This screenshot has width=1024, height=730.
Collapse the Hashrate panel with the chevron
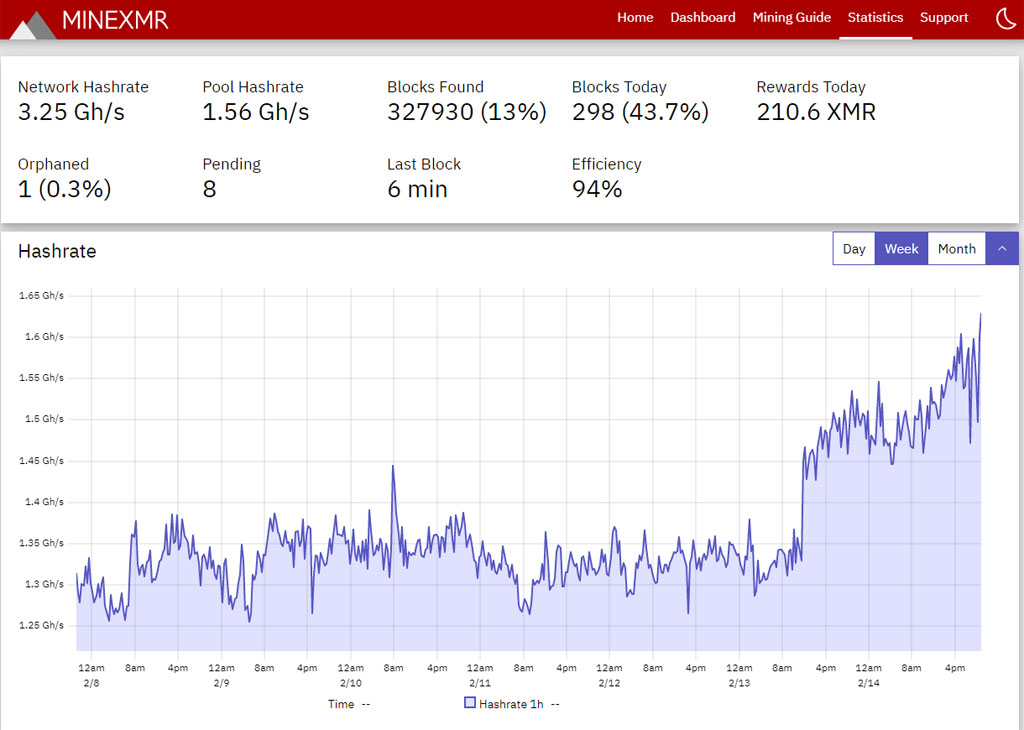pyautogui.click(x=1002, y=249)
